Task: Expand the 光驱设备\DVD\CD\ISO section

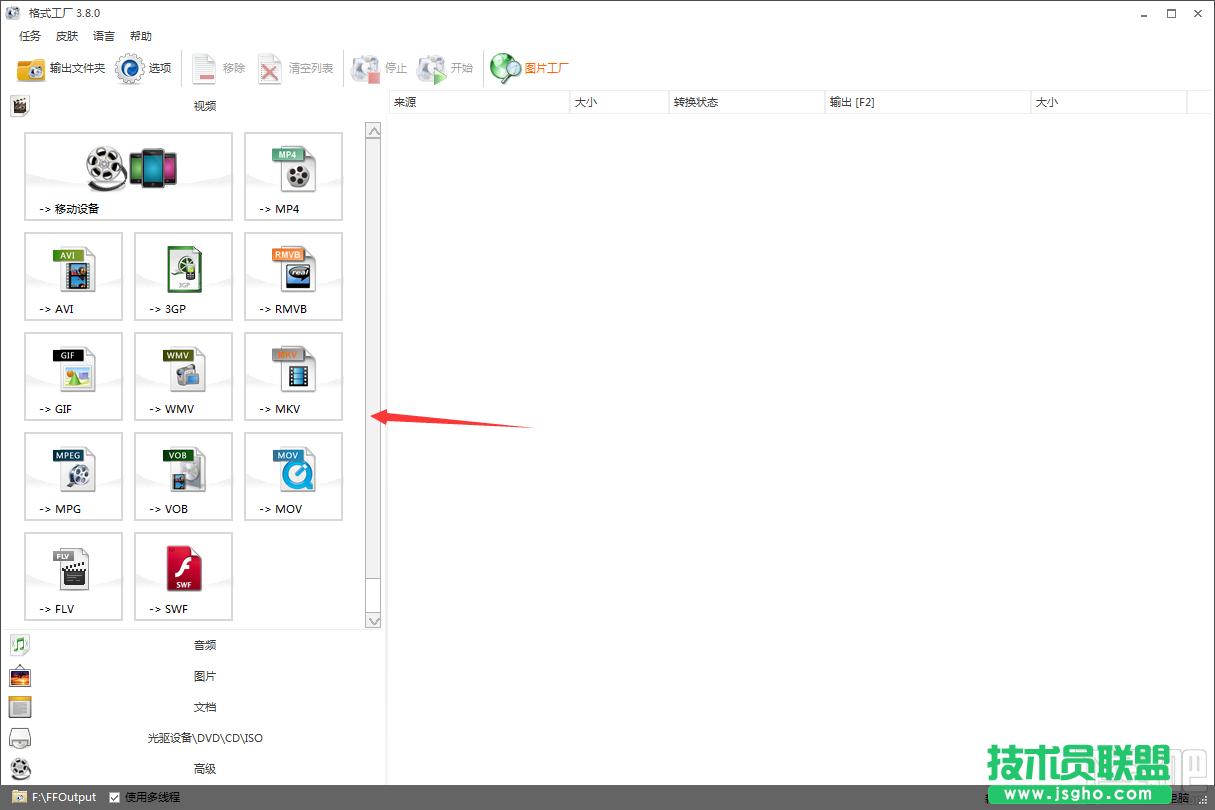Action: (x=204, y=738)
